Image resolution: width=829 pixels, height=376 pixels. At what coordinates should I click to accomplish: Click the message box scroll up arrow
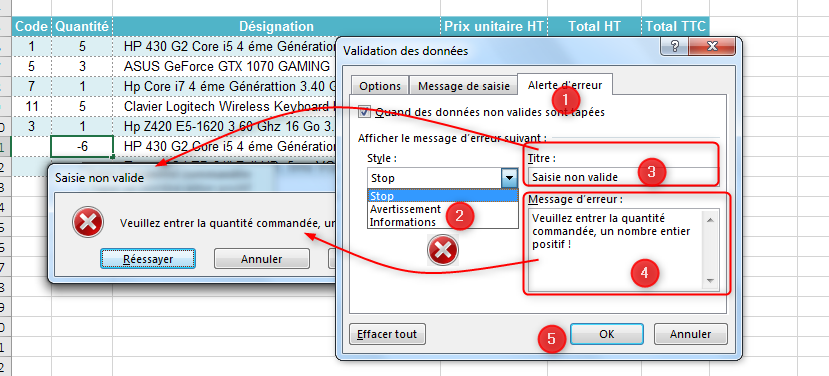(711, 218)
